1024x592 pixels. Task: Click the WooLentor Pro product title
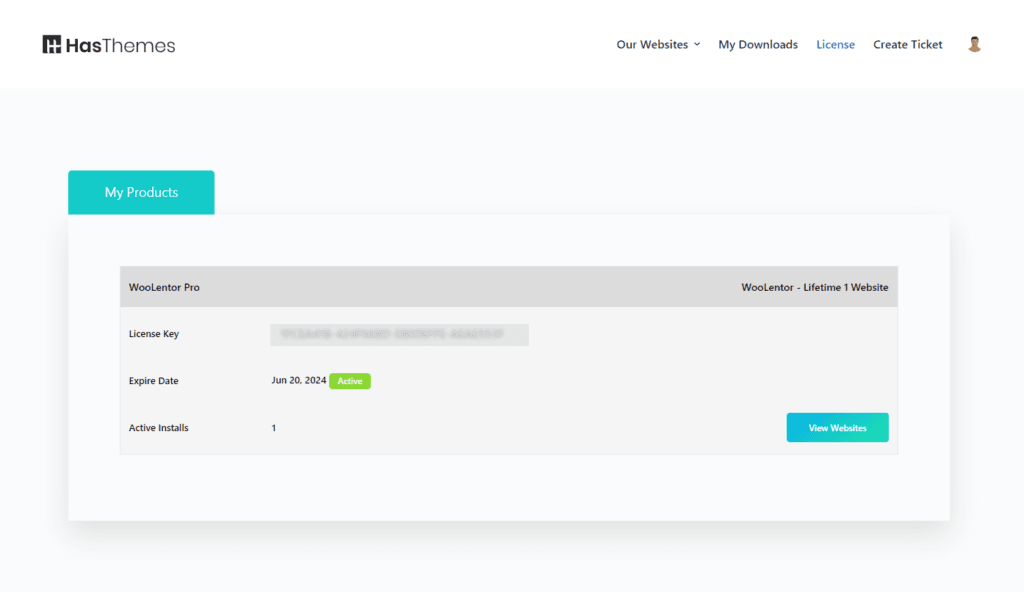164,287
